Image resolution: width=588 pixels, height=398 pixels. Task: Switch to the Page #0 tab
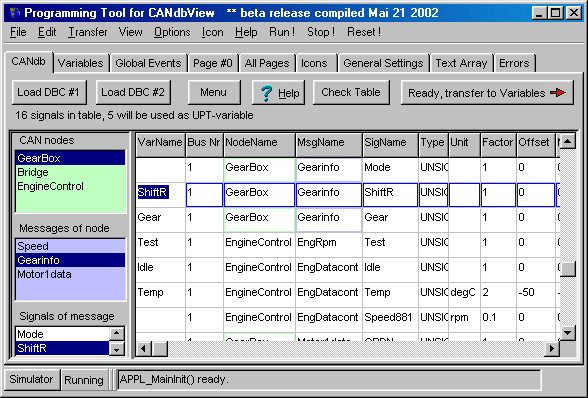213,63
